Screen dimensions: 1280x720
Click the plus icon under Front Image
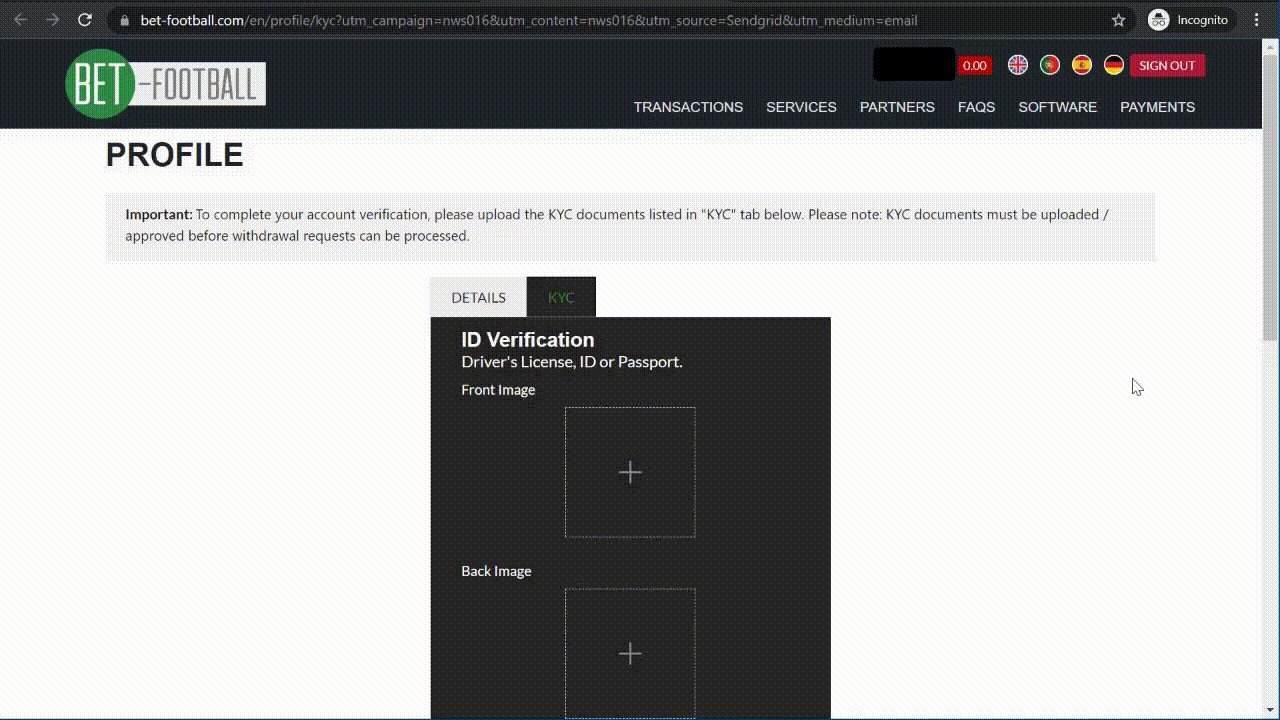pos(630,472)
